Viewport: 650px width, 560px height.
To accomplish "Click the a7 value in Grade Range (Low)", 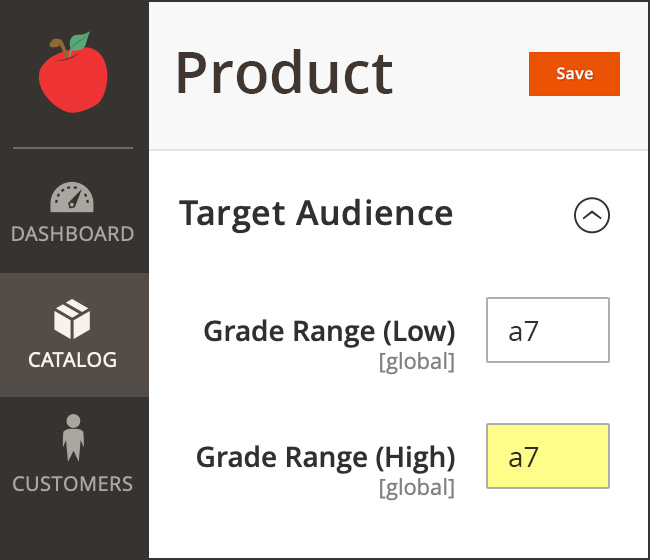I will (x=524, y=331).
